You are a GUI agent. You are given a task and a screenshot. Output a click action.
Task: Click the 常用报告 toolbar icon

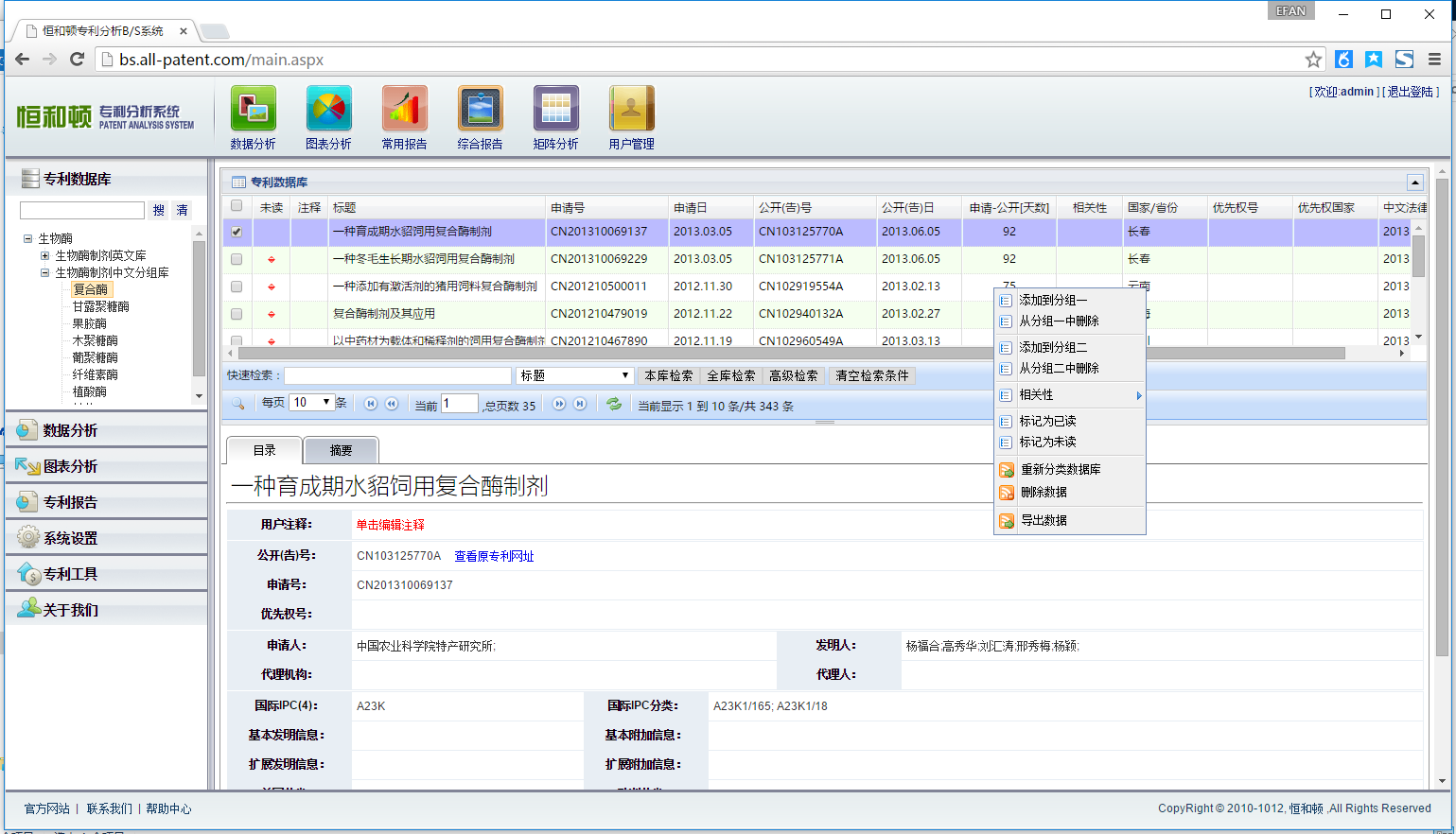click(x=404, y=109)
